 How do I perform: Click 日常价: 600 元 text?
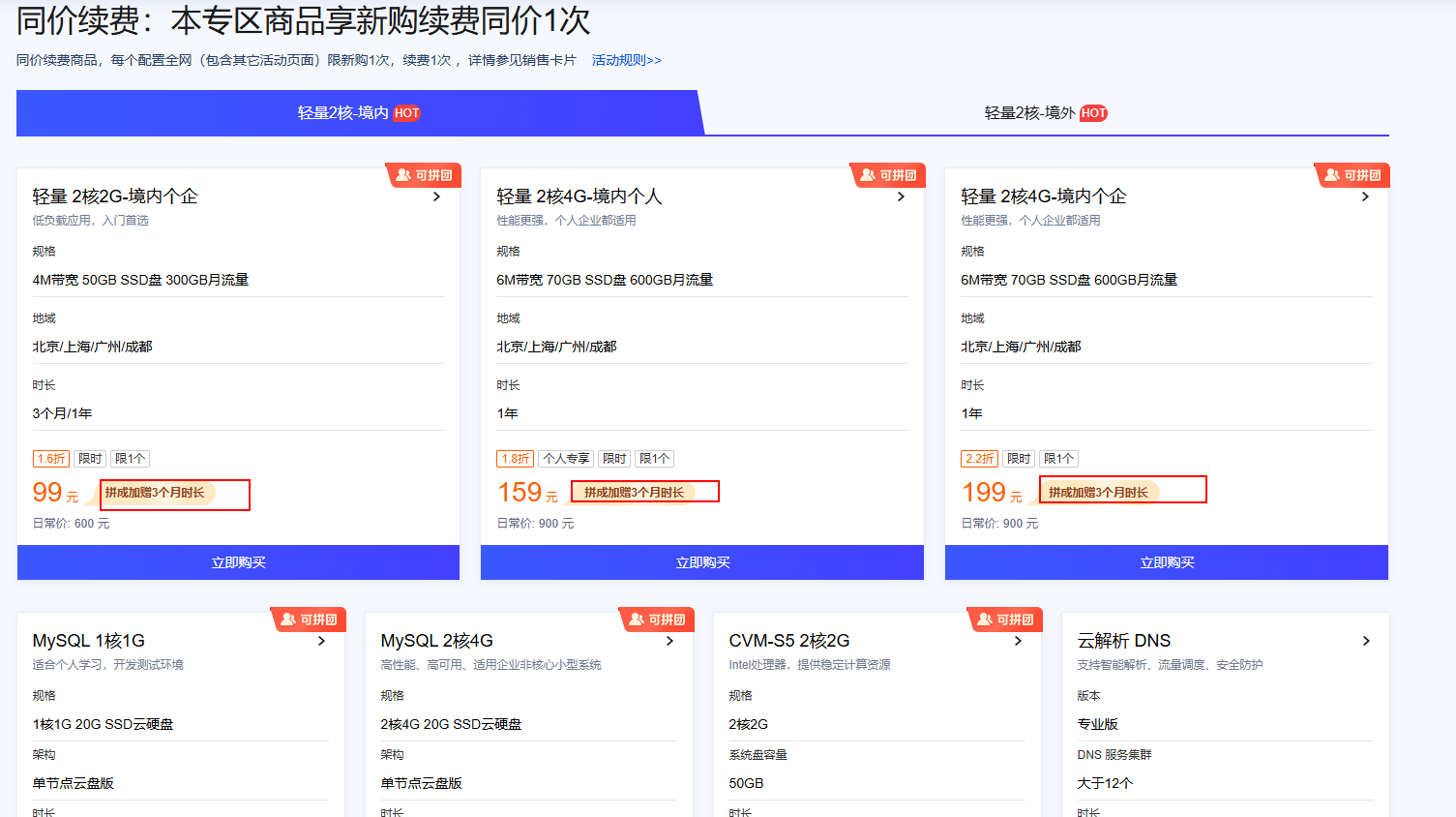72,524
